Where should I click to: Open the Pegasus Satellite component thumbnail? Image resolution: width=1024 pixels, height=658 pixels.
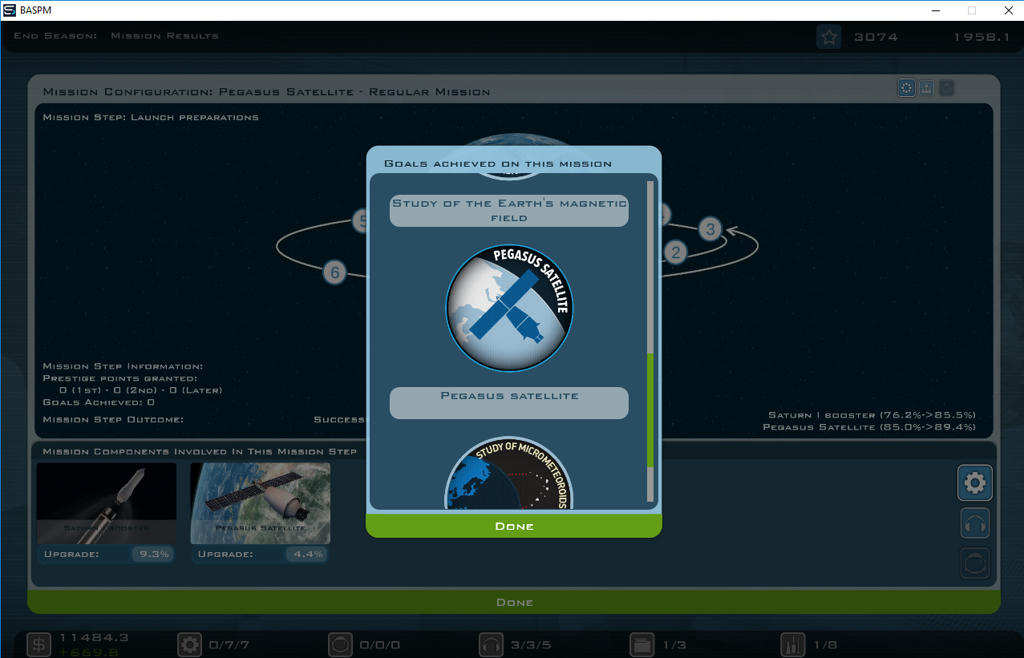(x=260, y=503)
